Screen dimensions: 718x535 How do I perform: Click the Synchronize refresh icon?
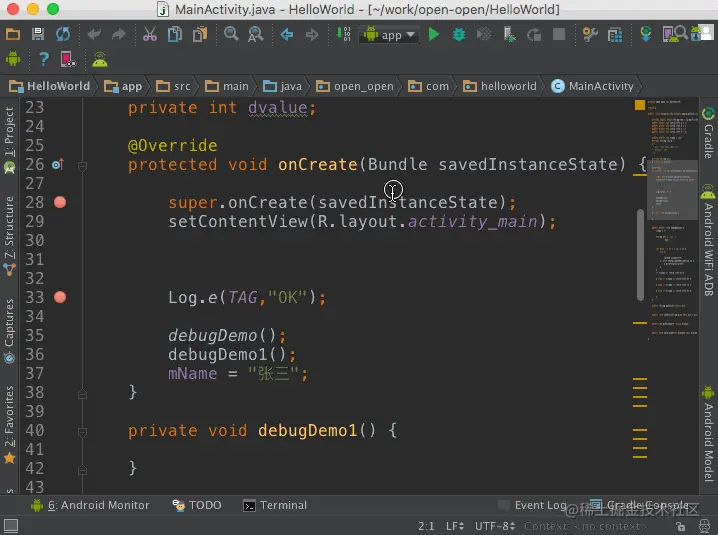(63, 34)
